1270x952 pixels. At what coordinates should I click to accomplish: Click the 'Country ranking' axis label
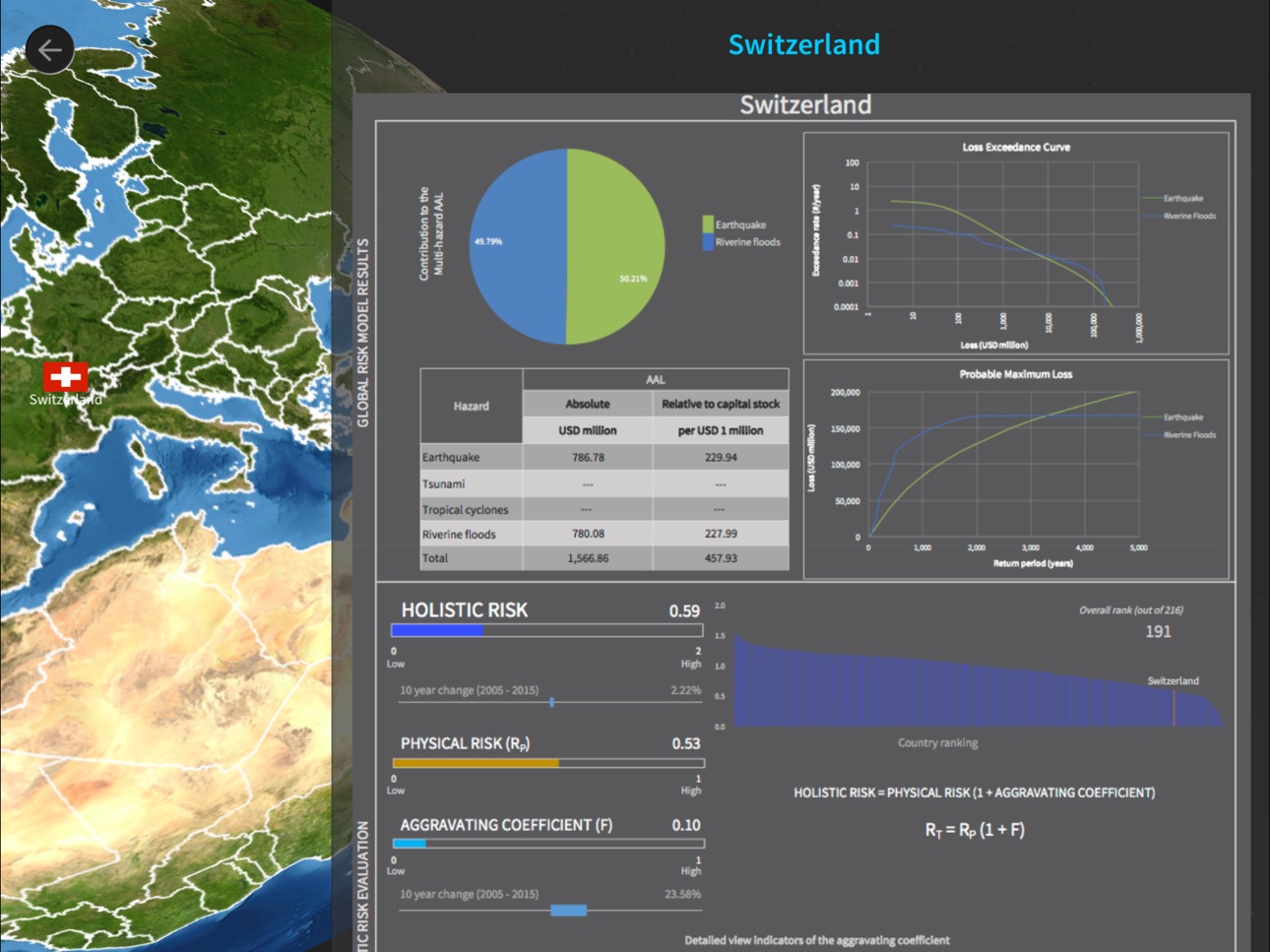coord(937,743)
